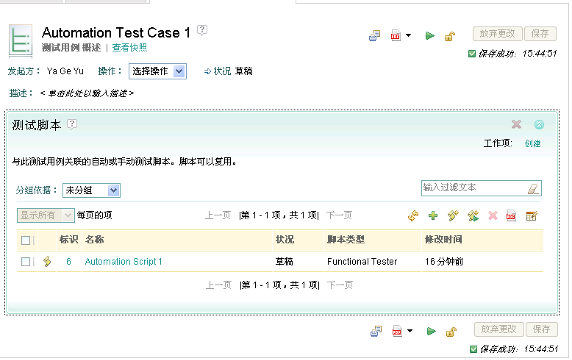Click the PDF export icon at top
The image size is (572, 360).
click(x=396, y=35)
